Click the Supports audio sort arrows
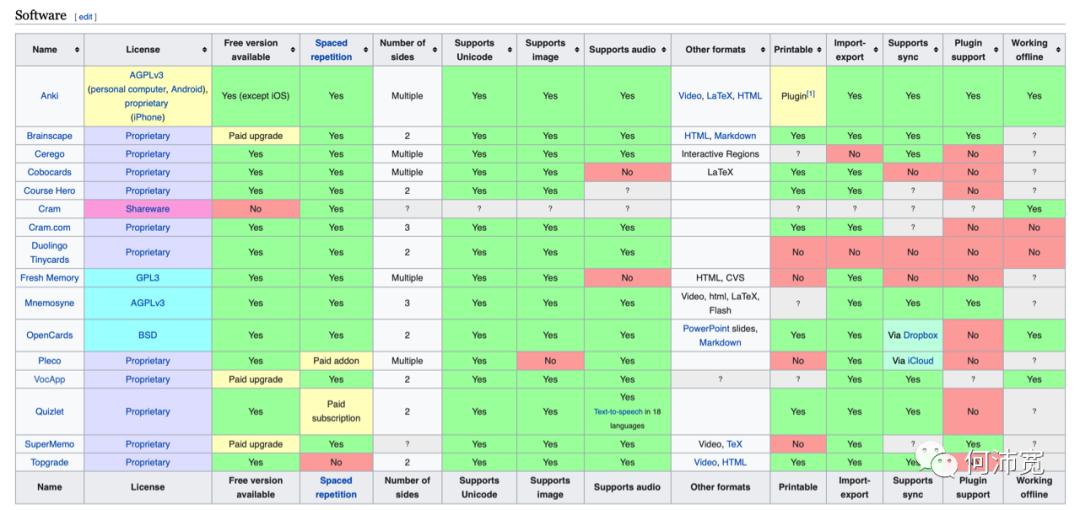The width and height of the screenshot is (1080, 510). click(665, 50)
